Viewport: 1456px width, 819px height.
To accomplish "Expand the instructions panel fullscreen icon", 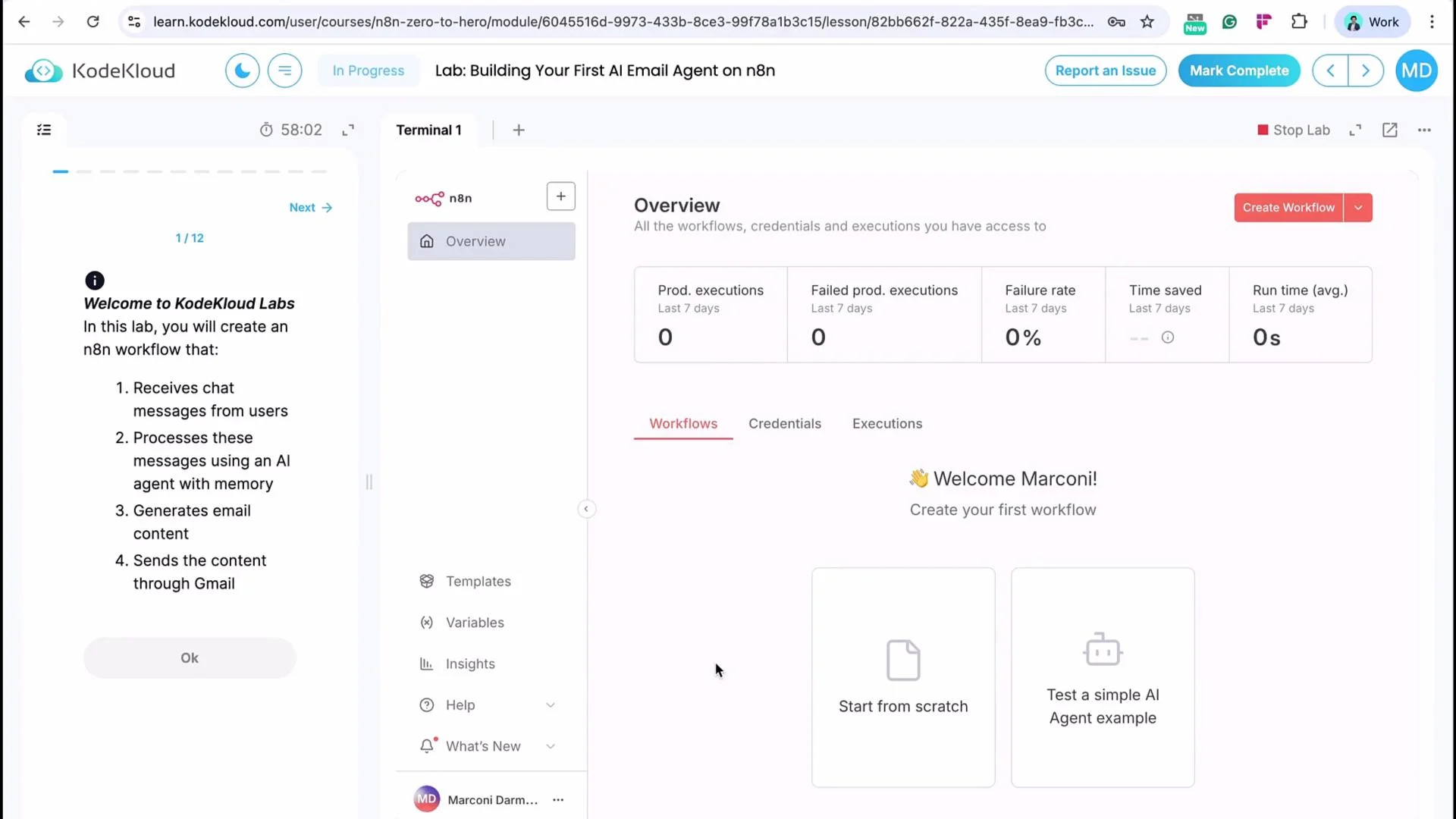I will click(348, 130).
